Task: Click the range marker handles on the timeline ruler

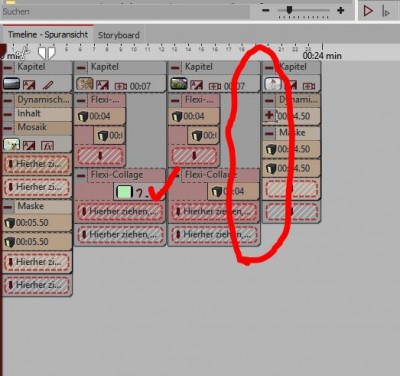Action: [x=46, y=53]
